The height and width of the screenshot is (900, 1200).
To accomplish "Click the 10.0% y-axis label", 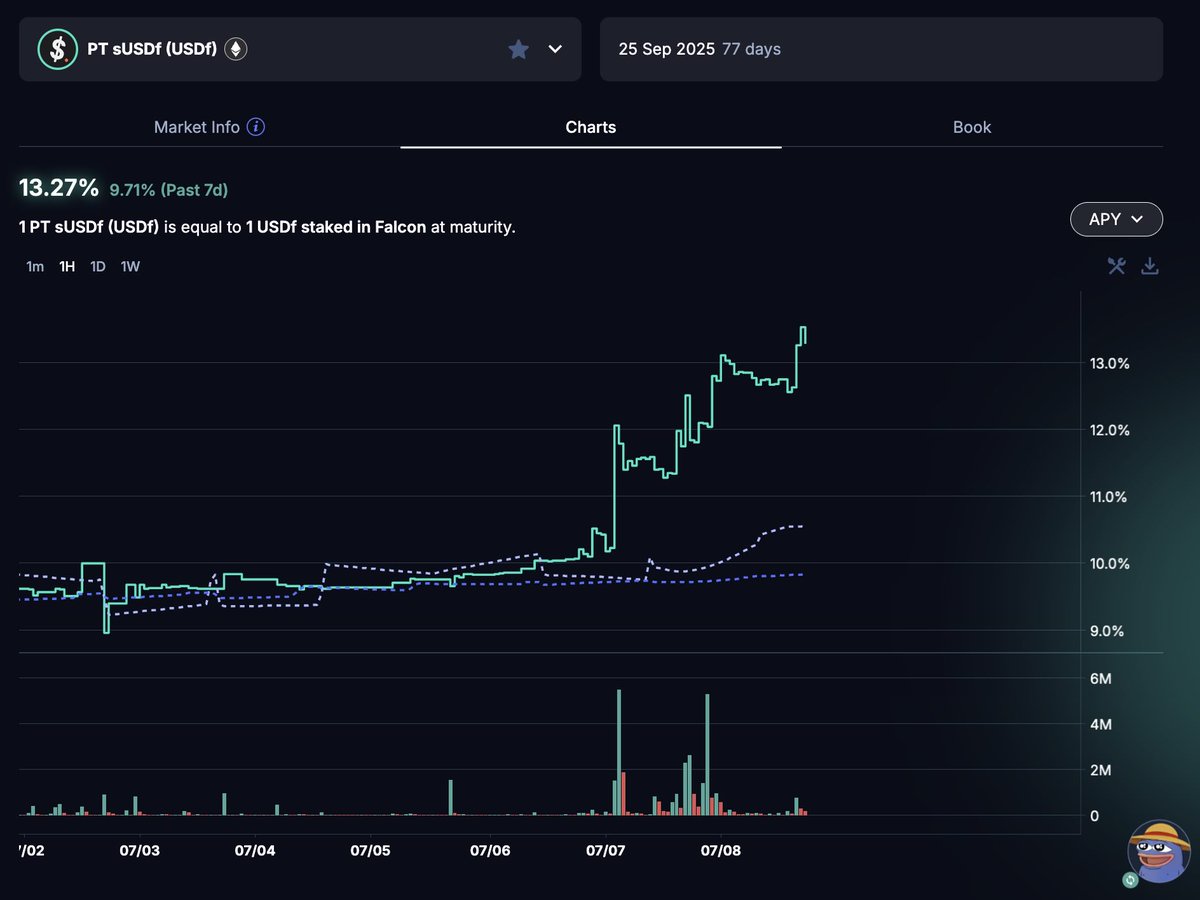I will click(1110, 564).
